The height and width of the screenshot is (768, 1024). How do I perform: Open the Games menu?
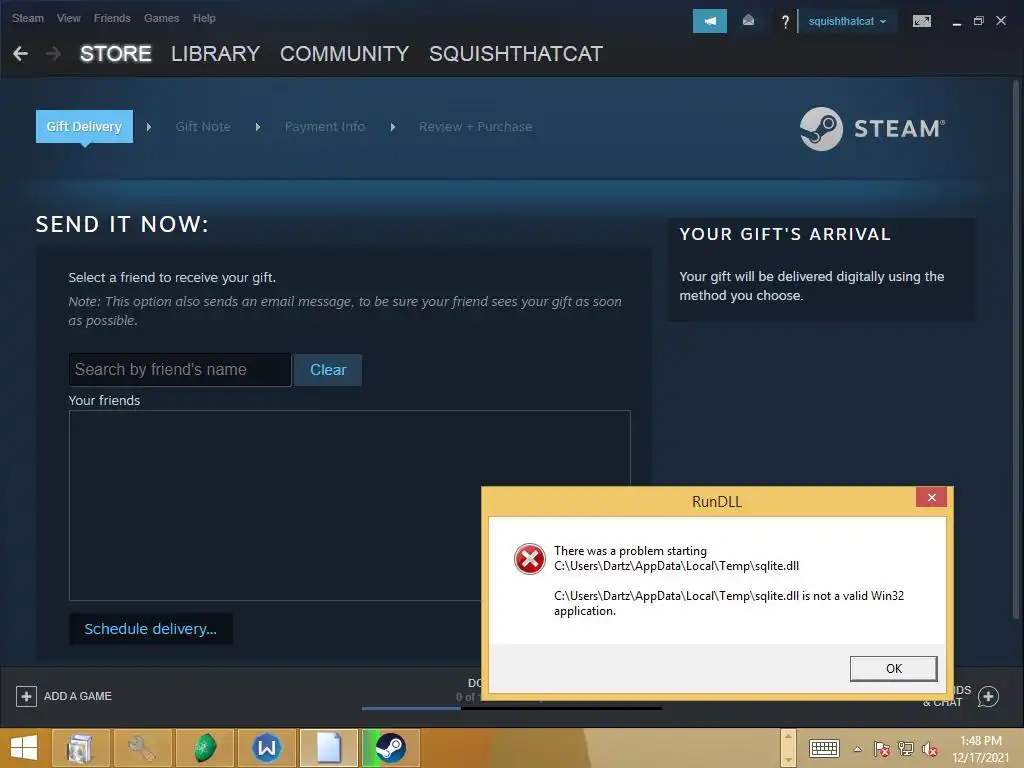(161, 18)
